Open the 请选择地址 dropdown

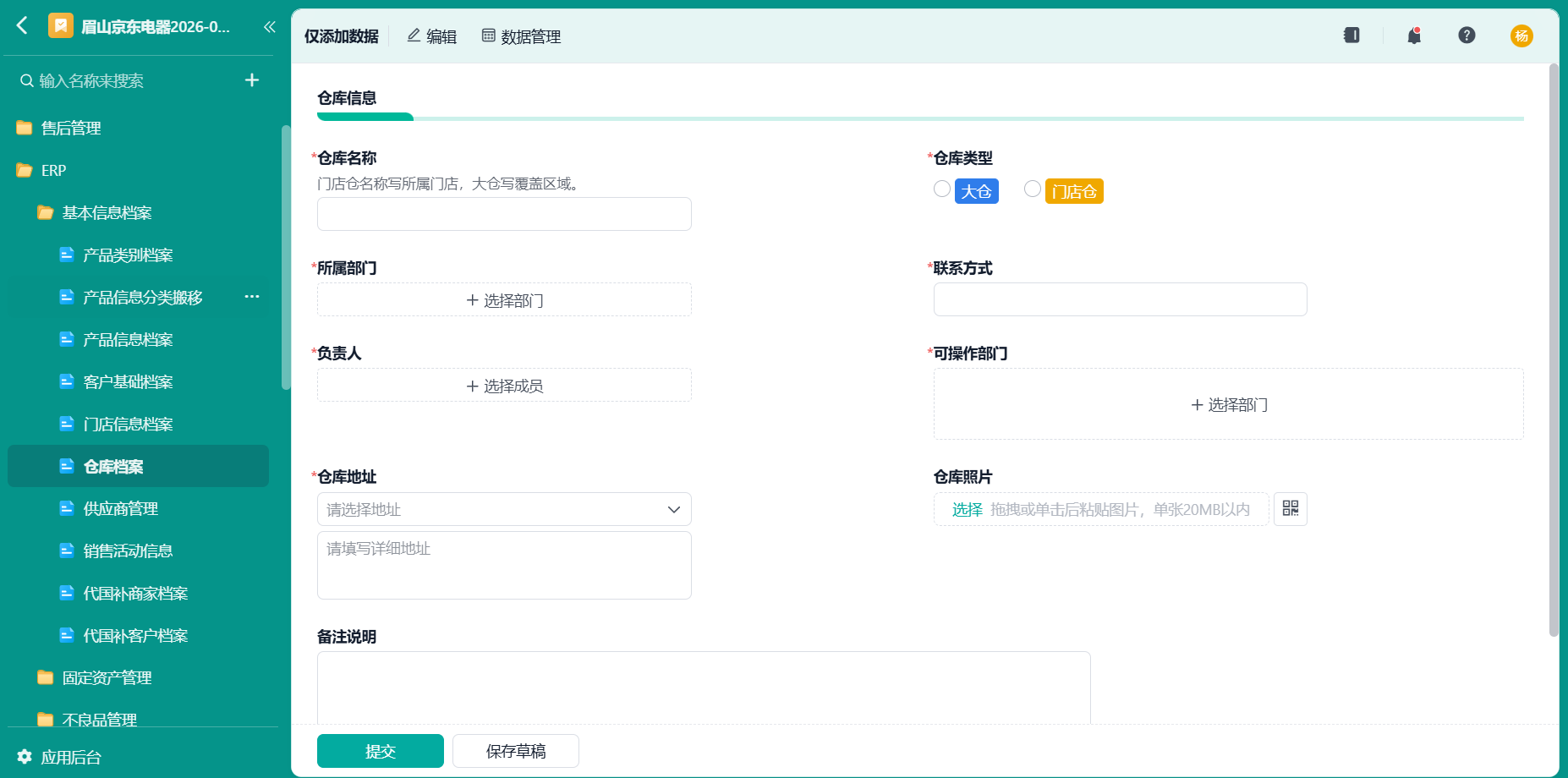click(x=504, y=509)
